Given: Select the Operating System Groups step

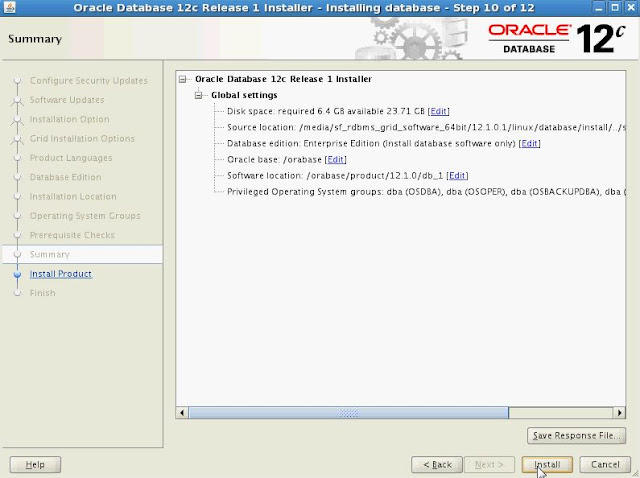Looking at the screenshot, I should 85,216.
